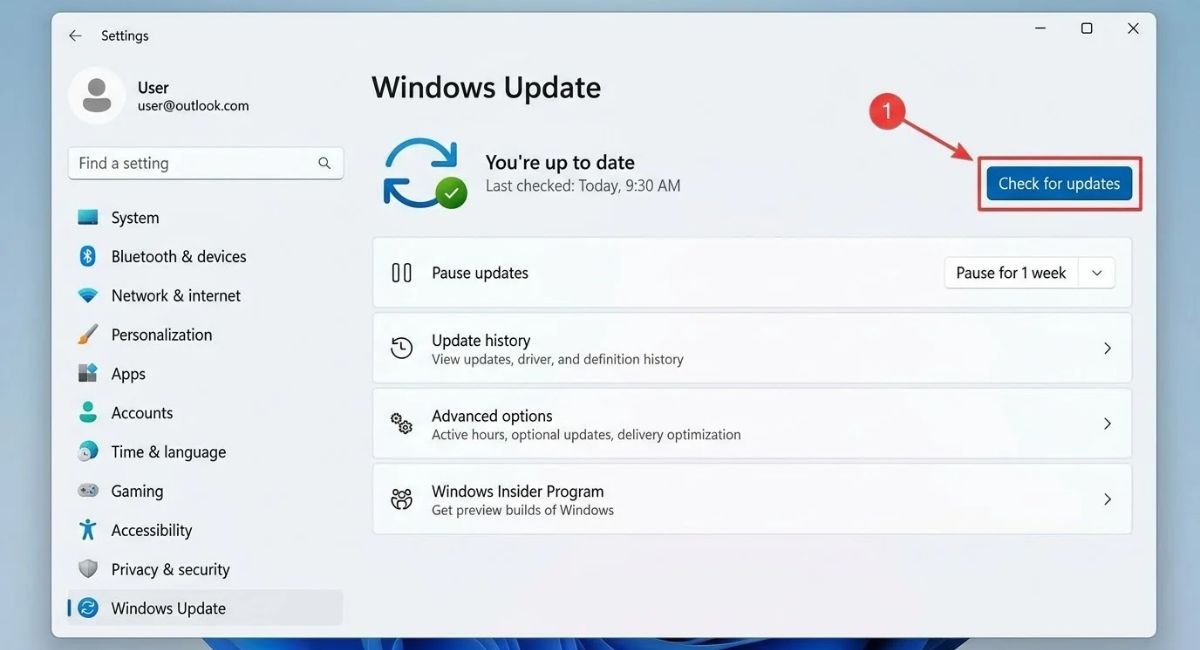Image resolution: width=1200 pixels, height=650 pixels.
Task: Open Advanced options chevron
Action: pyautogui.click(x=1107, y=424)
